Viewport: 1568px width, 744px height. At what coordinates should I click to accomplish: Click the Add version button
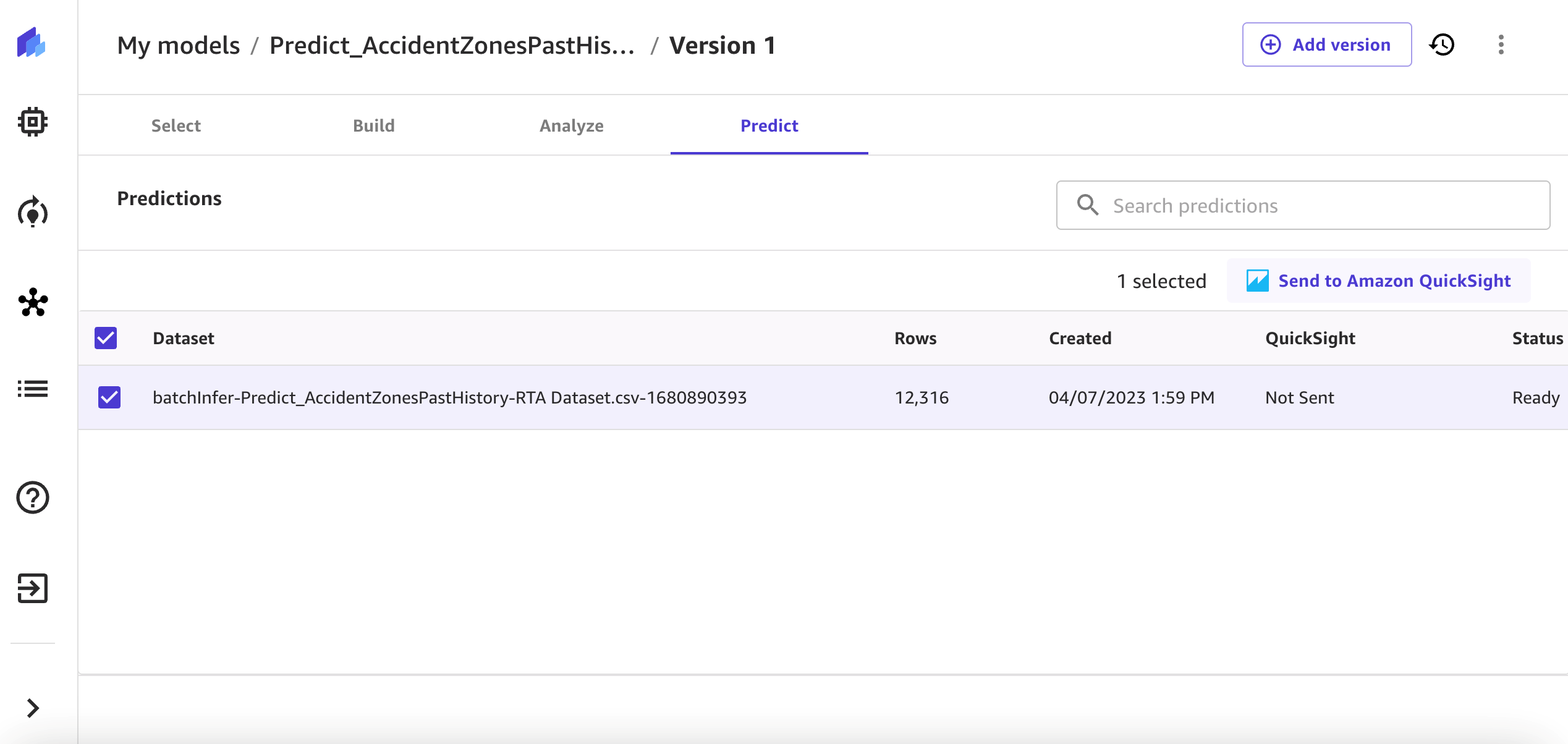point(1327,44)
